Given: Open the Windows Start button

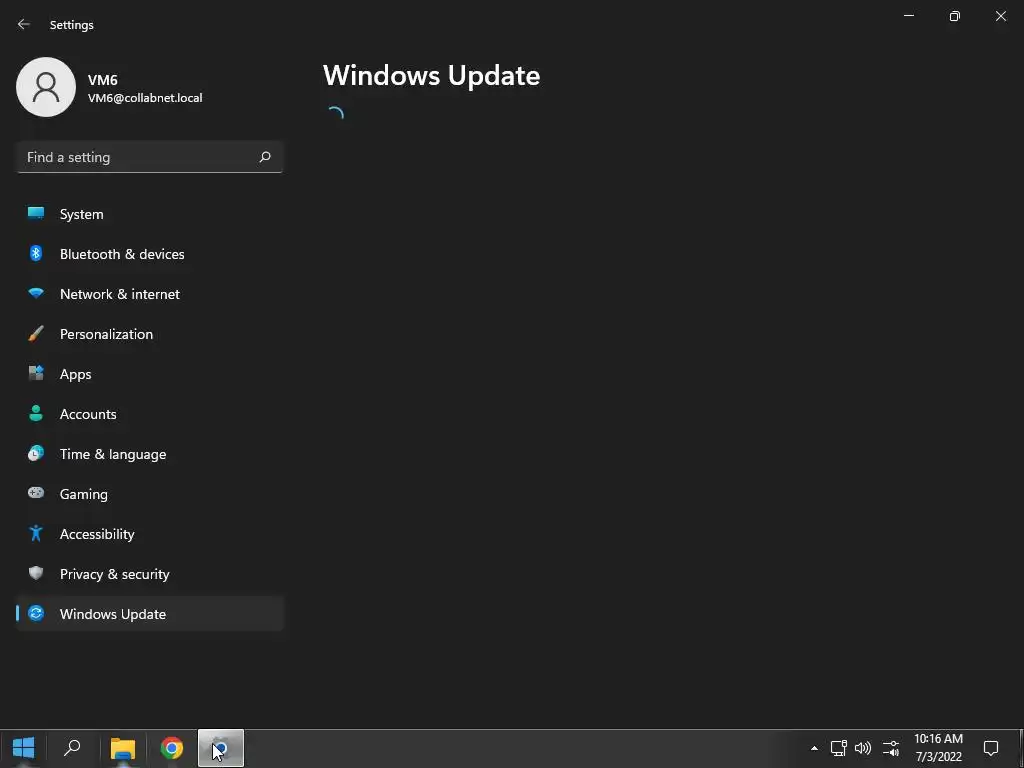Looking at the screenshot, I should pyautogui.click(x=24, y=748).
